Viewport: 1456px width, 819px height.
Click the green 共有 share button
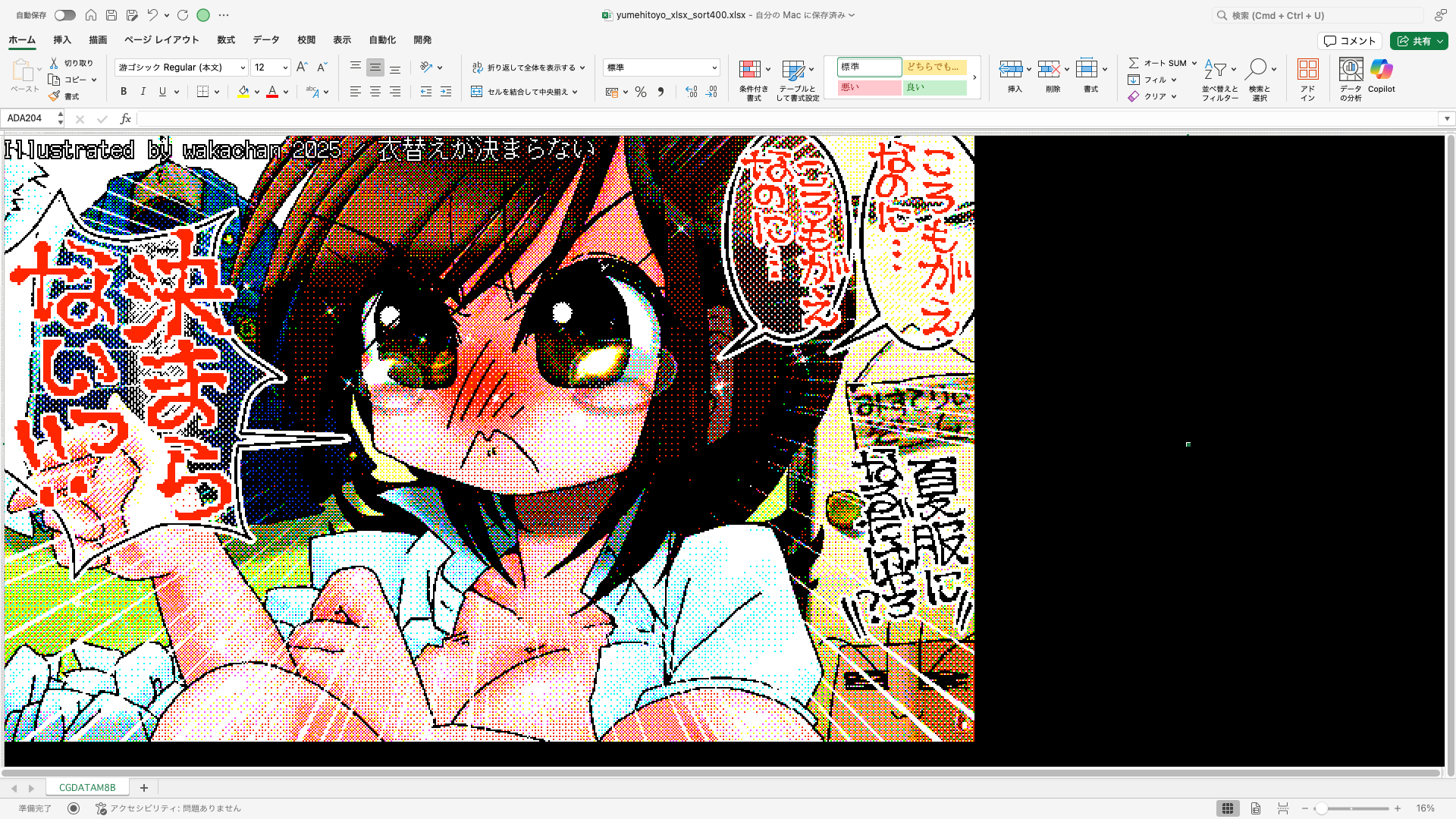pyautogui.click(x=1419, y=41)
